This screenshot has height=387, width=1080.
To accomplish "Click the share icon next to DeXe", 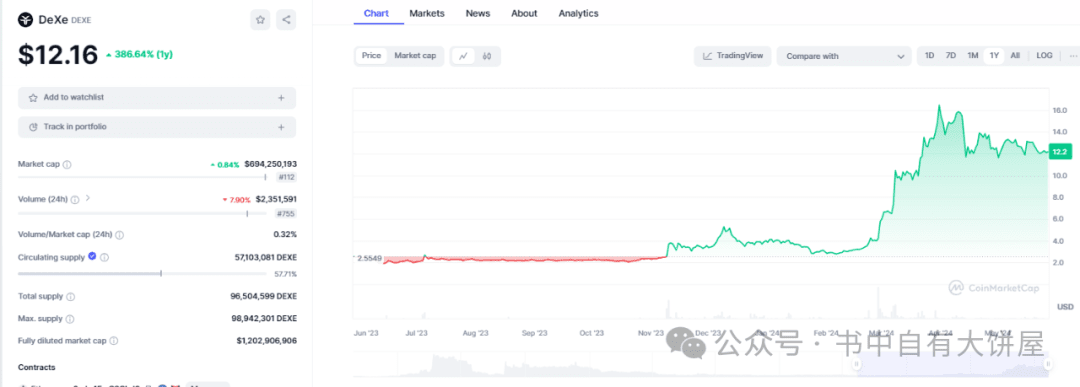I will tap(286, 20).
